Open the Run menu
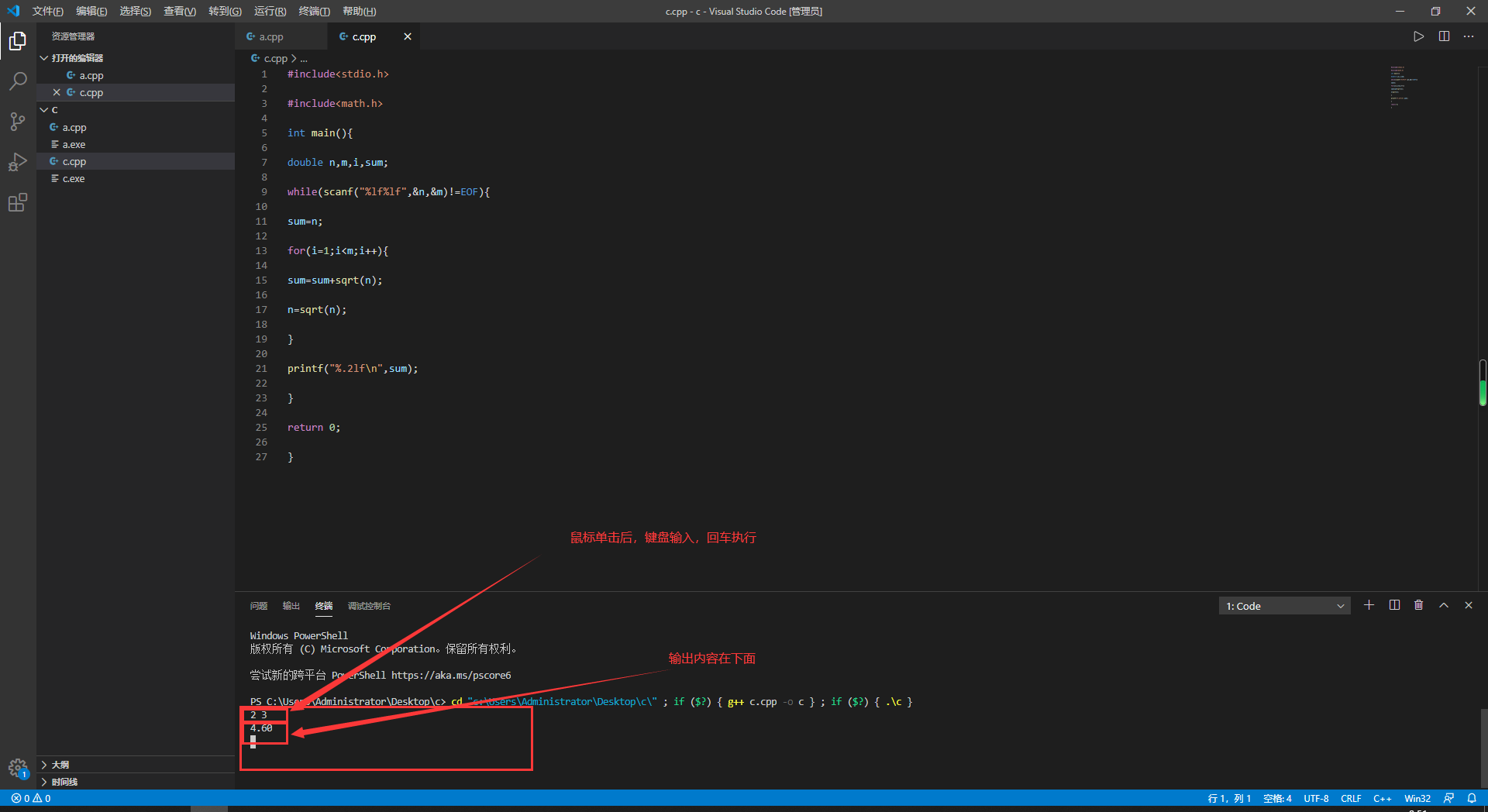 coord(270,11)
